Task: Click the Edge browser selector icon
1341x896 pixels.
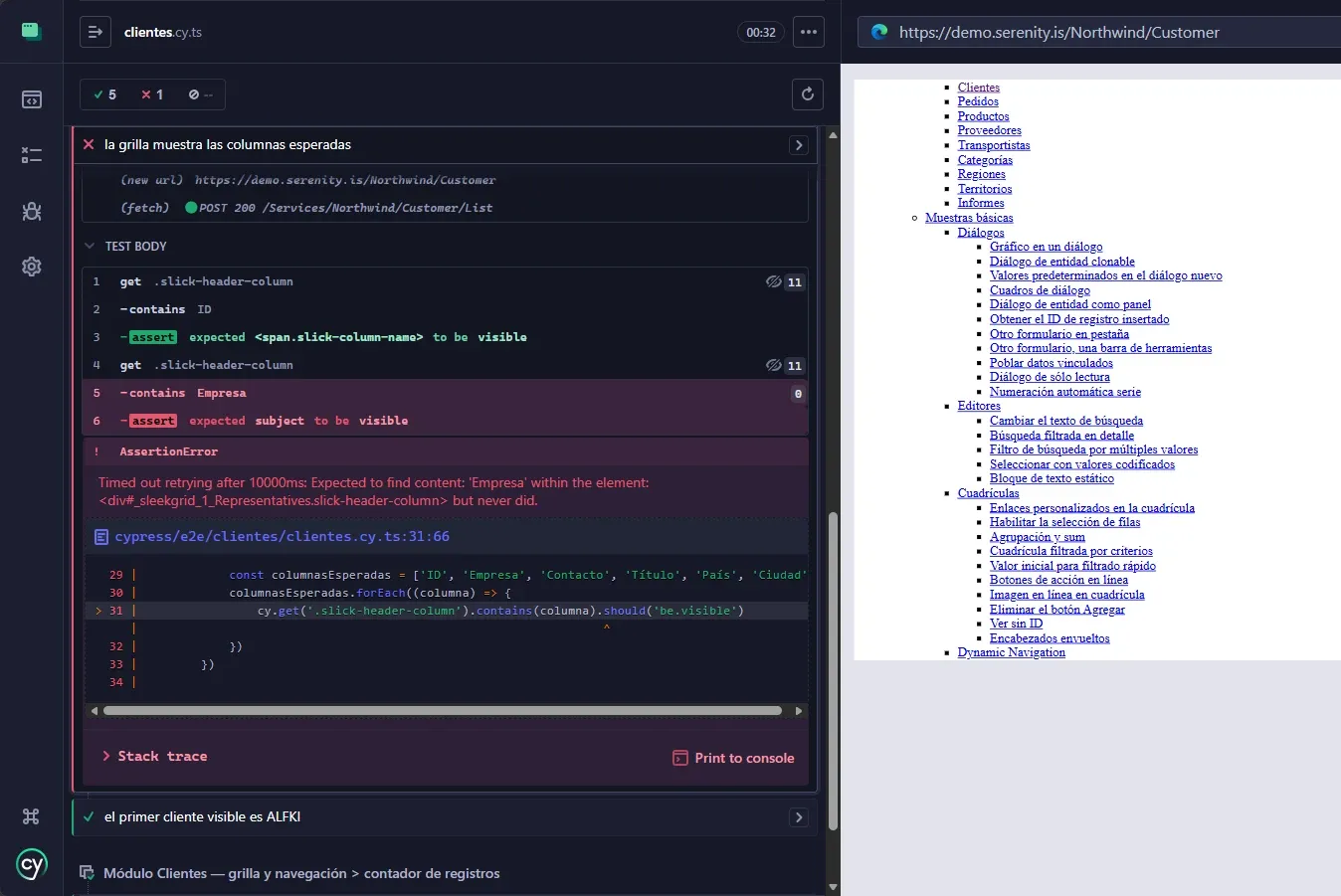Action: (879, 32)
